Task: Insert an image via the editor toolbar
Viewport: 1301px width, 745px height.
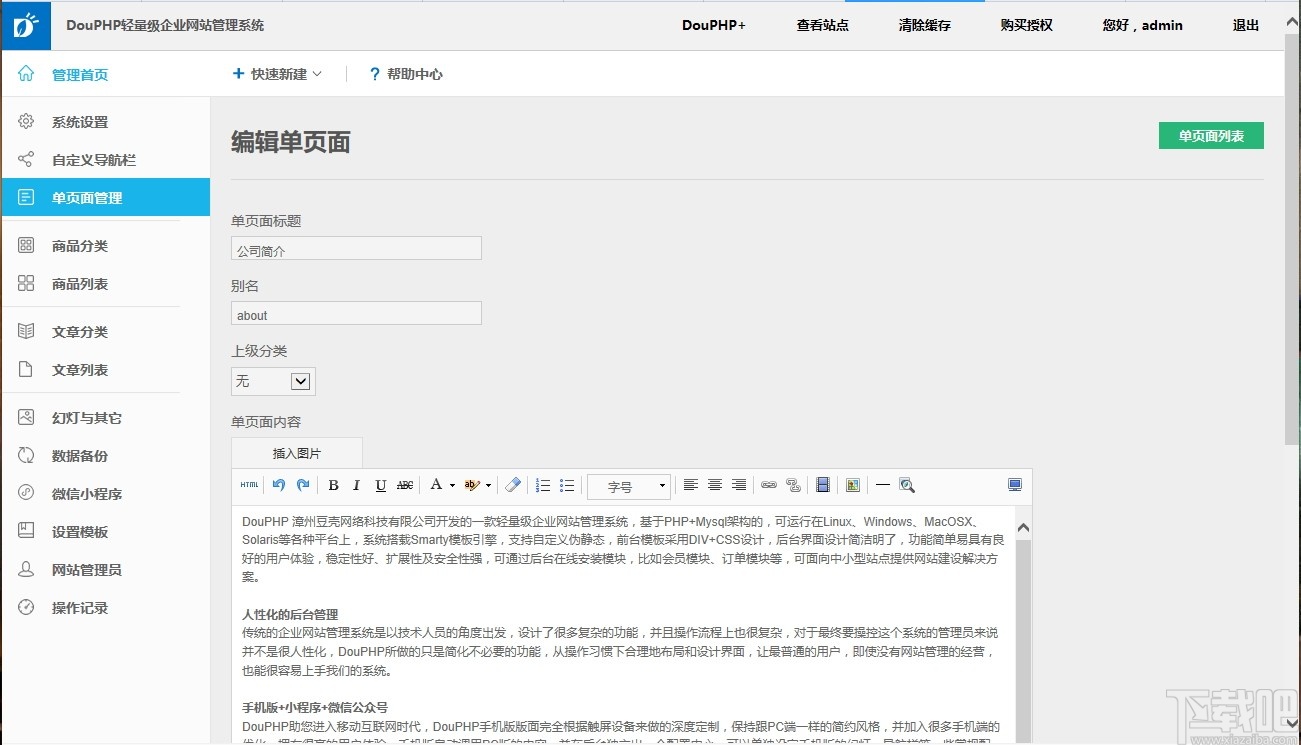Action: pyautogui.click(x=852, y=485)
